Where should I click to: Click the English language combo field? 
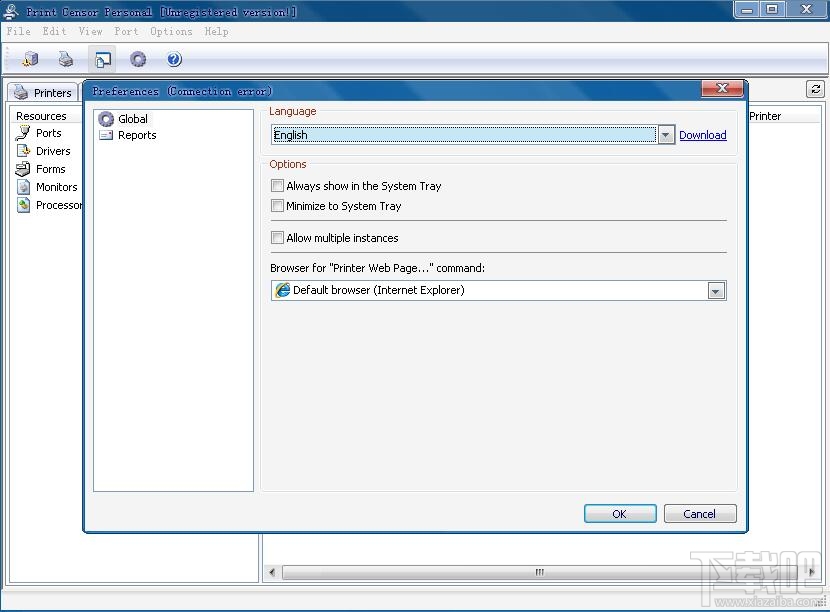tap(464, 135)
